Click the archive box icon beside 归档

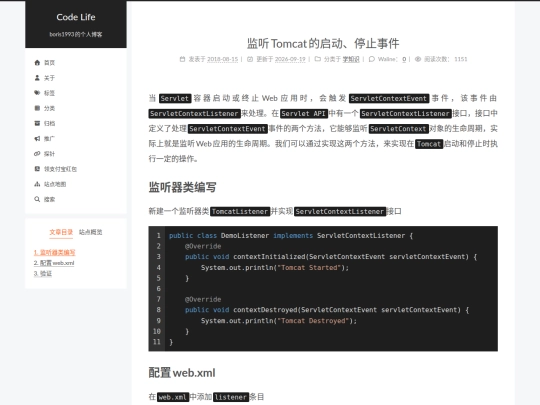point(37,123)
